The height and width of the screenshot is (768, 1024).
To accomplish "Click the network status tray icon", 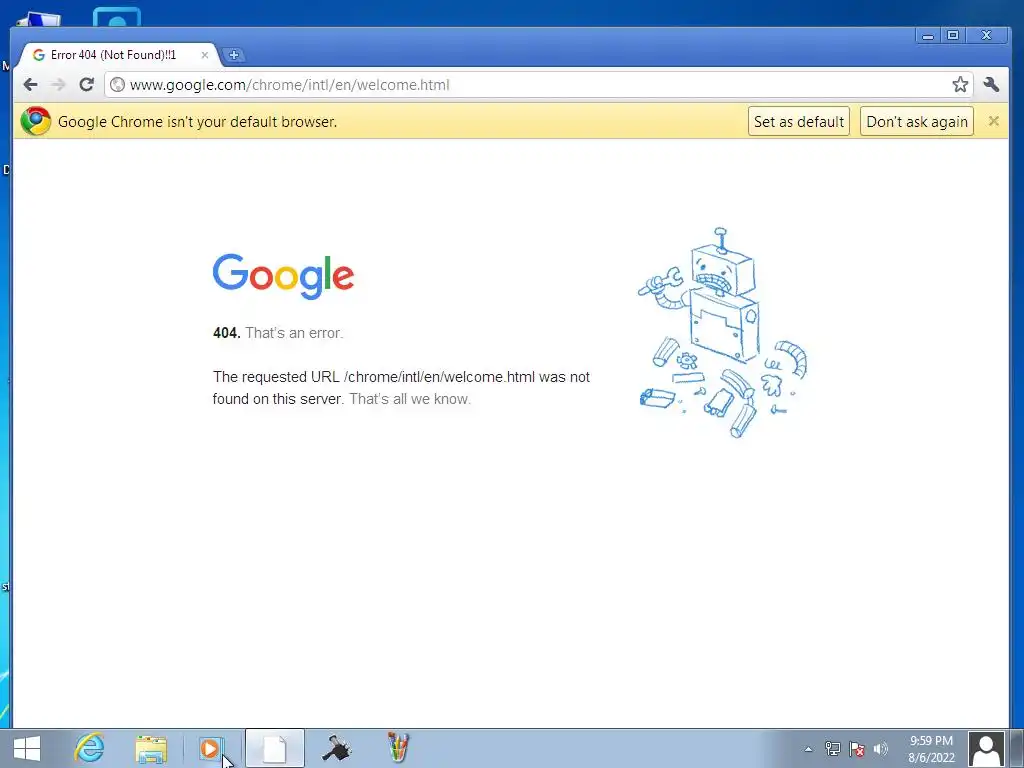I will 833,749.
